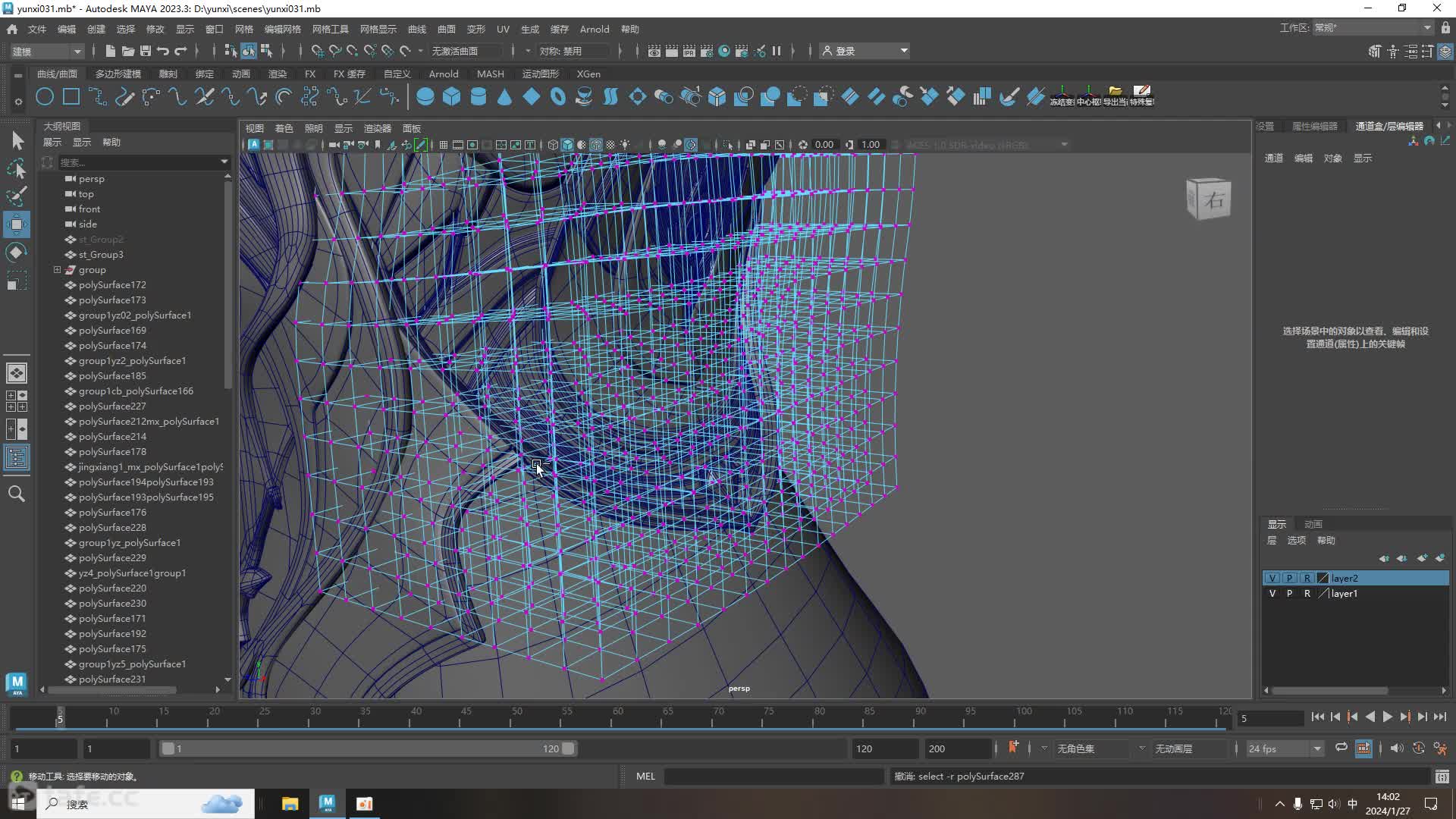Switch to the 属性编辑器 tab
The width and height of the screenshot is (1456, 819).
tap(1315, 126)
